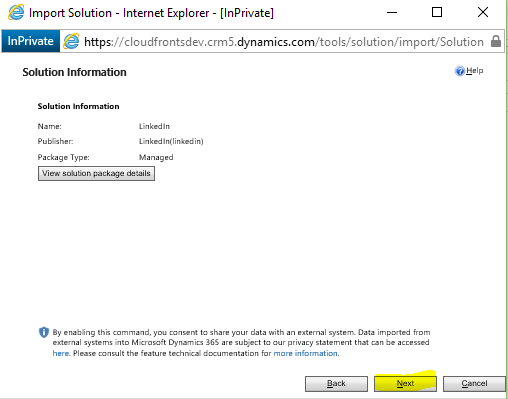Open the Help link
Viewport: 508px width, 399px height.
(475, 71)
